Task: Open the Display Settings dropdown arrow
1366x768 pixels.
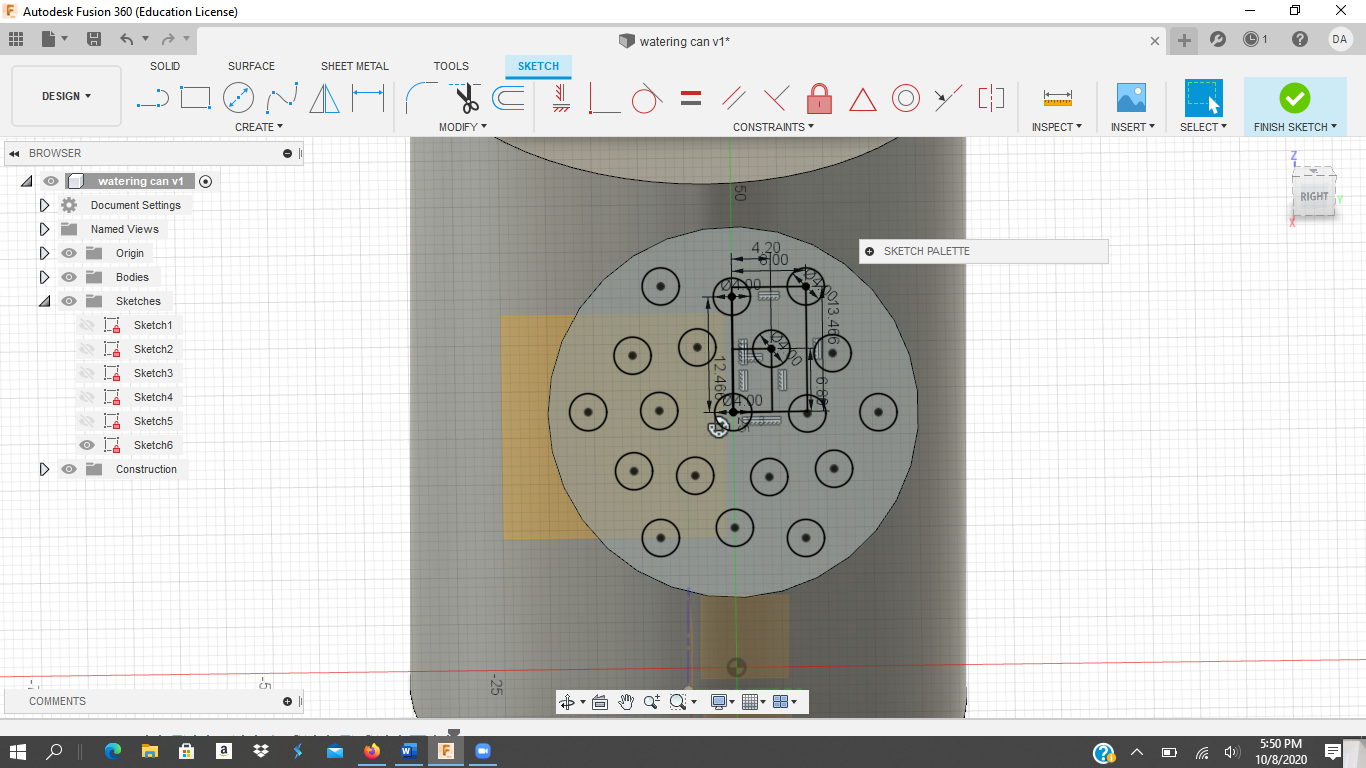Action: [x=732, y=702]
